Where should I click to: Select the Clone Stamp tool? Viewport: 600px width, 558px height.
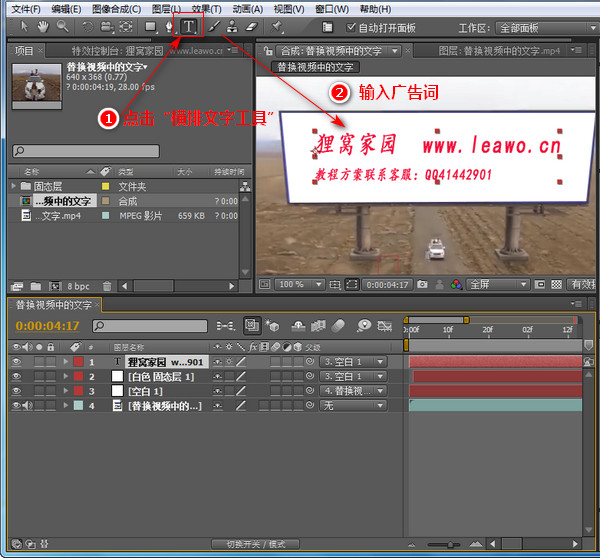pos(232,27)
